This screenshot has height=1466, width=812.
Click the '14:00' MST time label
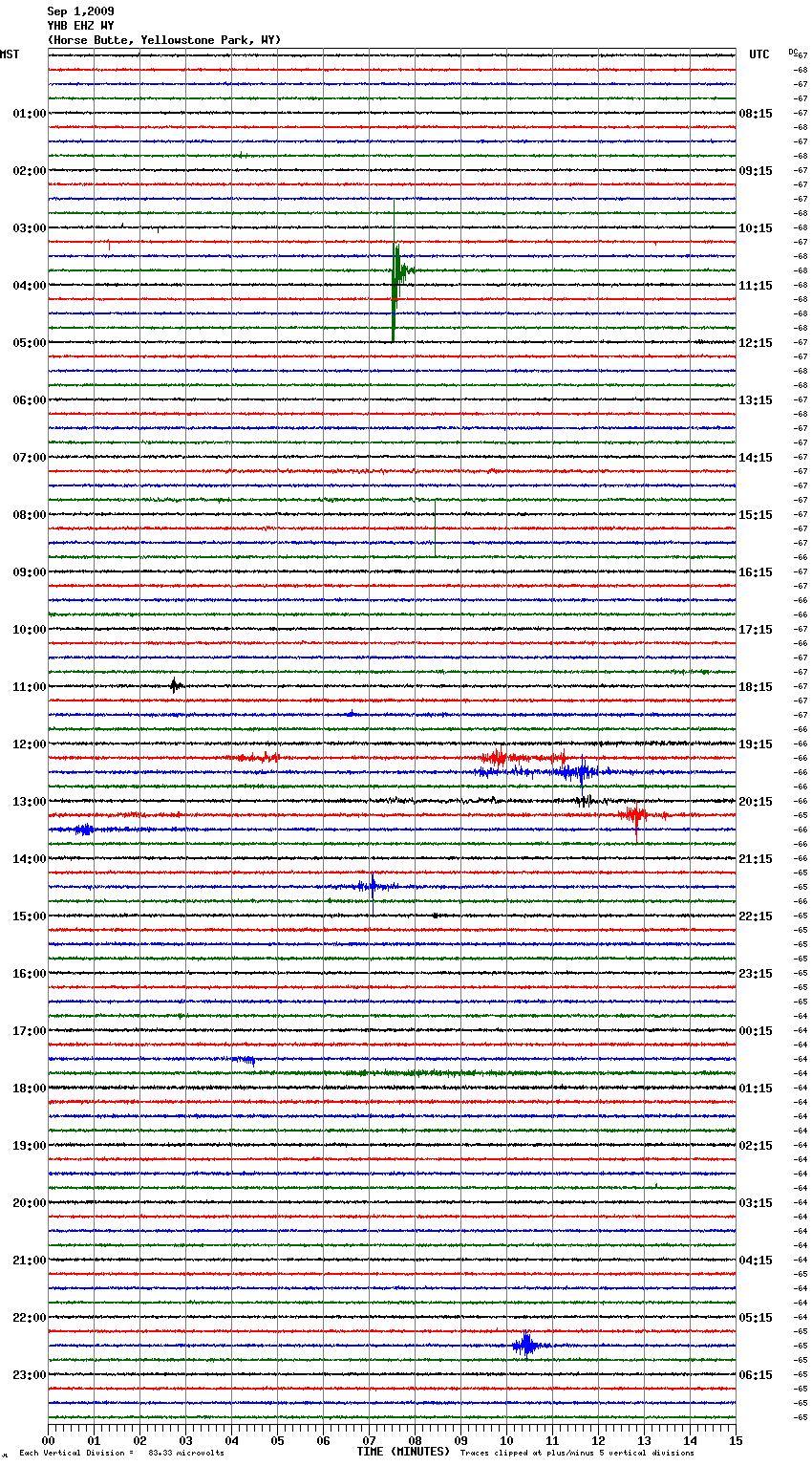[x=30, y=859]
